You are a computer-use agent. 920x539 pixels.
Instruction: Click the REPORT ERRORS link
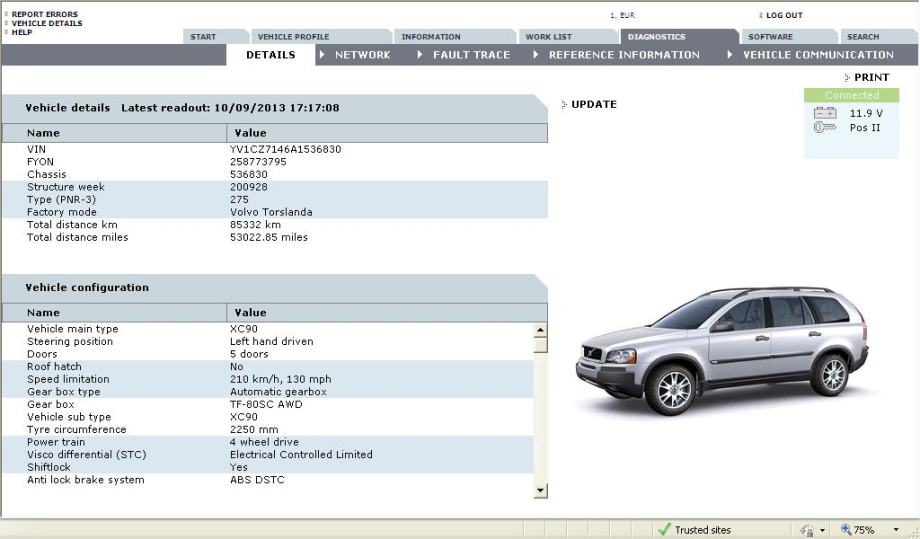point(45,14)
